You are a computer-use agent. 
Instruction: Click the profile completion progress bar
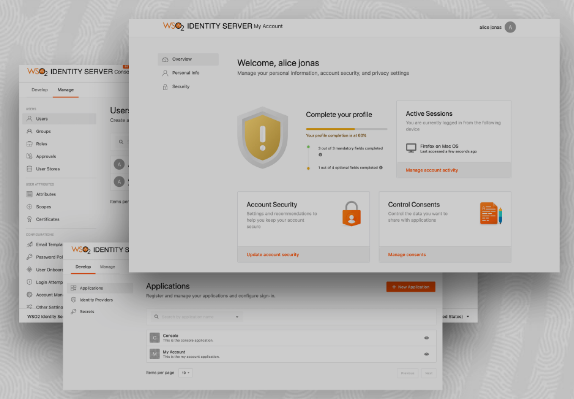pyautogui.click(x=346, y=129)
